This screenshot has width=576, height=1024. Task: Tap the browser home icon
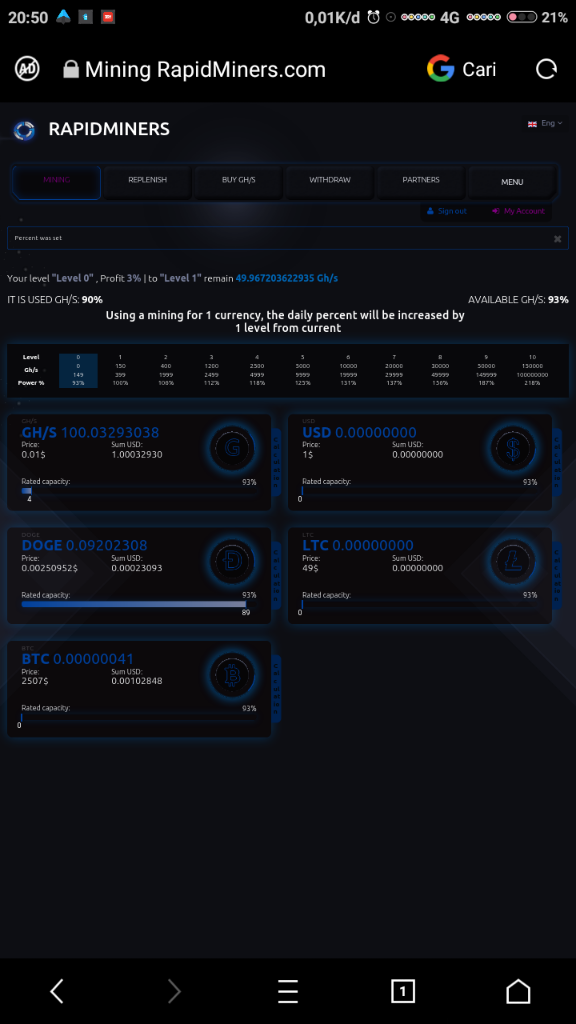click(518, 991)
